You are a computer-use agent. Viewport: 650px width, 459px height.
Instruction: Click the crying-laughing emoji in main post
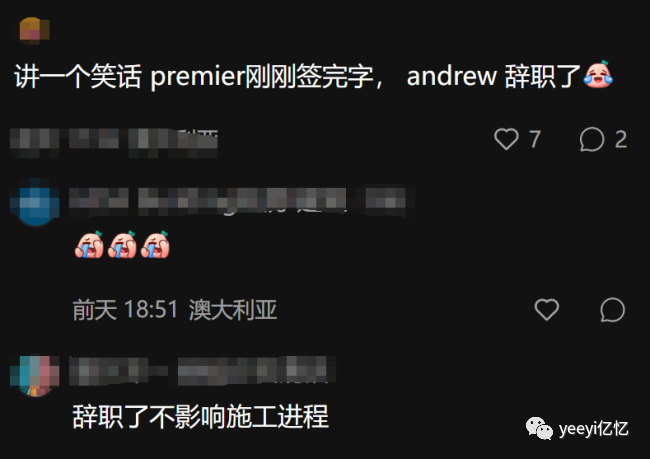(x=598, y=75)
